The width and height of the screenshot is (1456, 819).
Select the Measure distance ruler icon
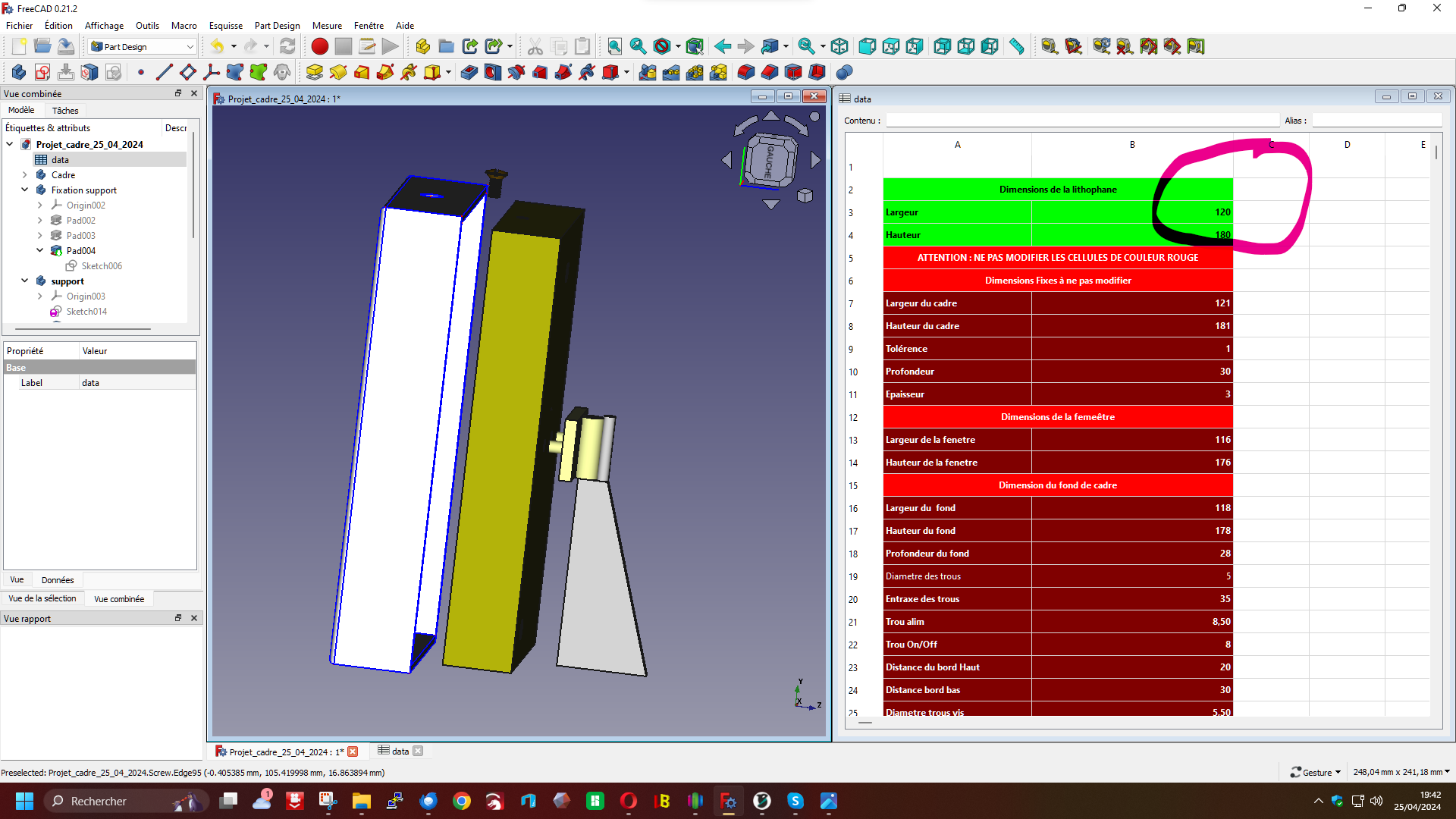coord(1016,46)
